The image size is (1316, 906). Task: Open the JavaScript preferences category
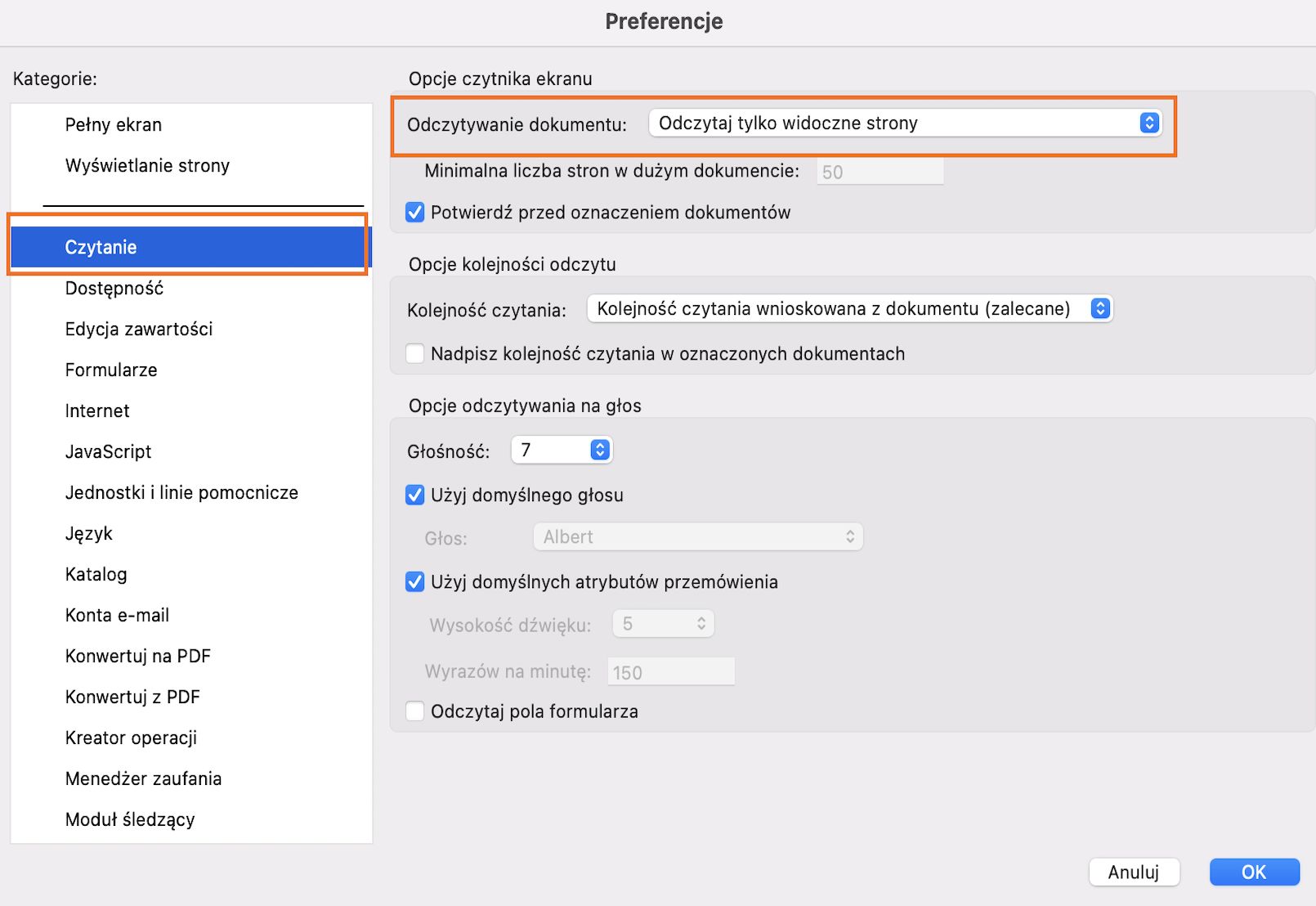[x=108, y=451]
